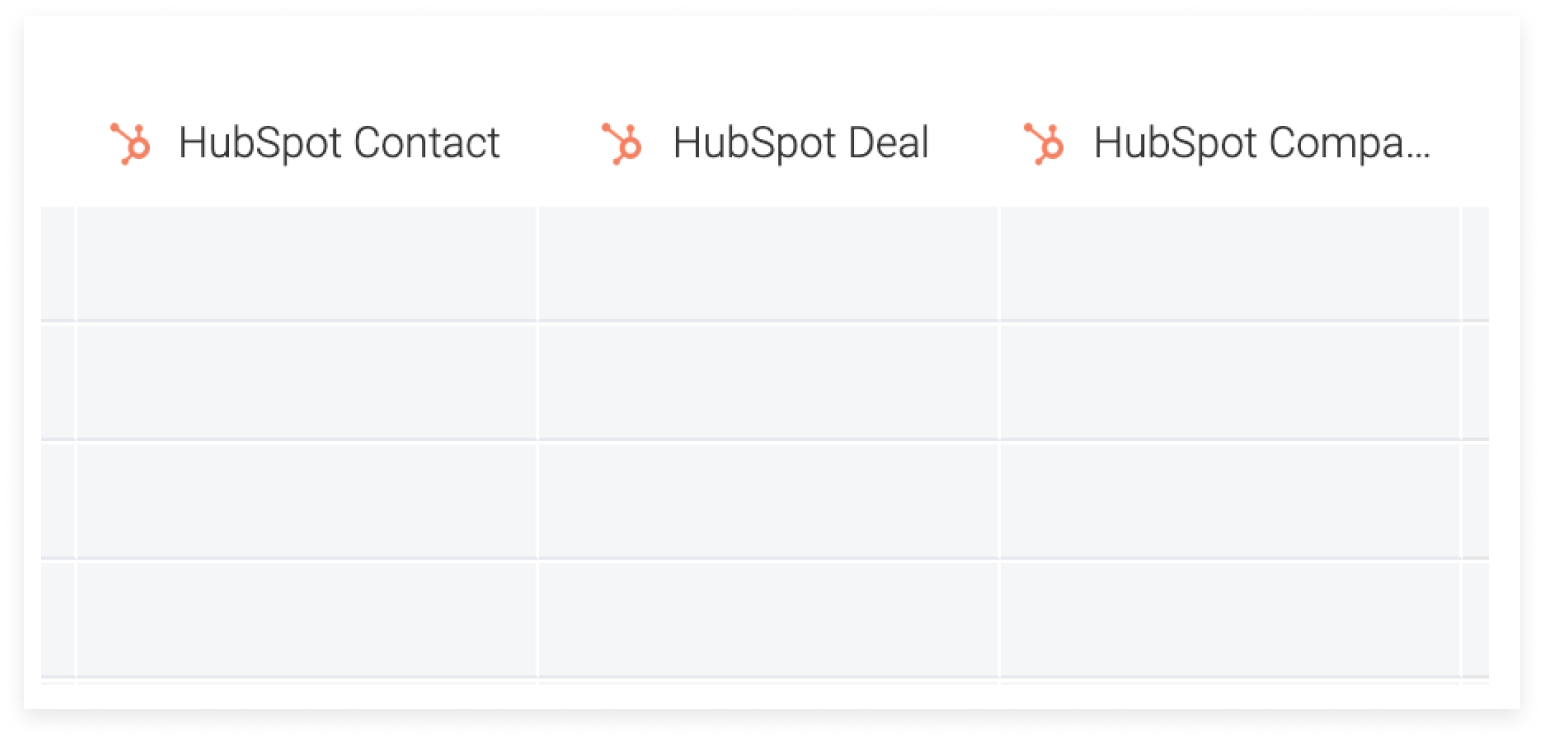Select the truncated HubSpot Compa… header text
The image size is (1544, 741).
[x=1262, y=143]
